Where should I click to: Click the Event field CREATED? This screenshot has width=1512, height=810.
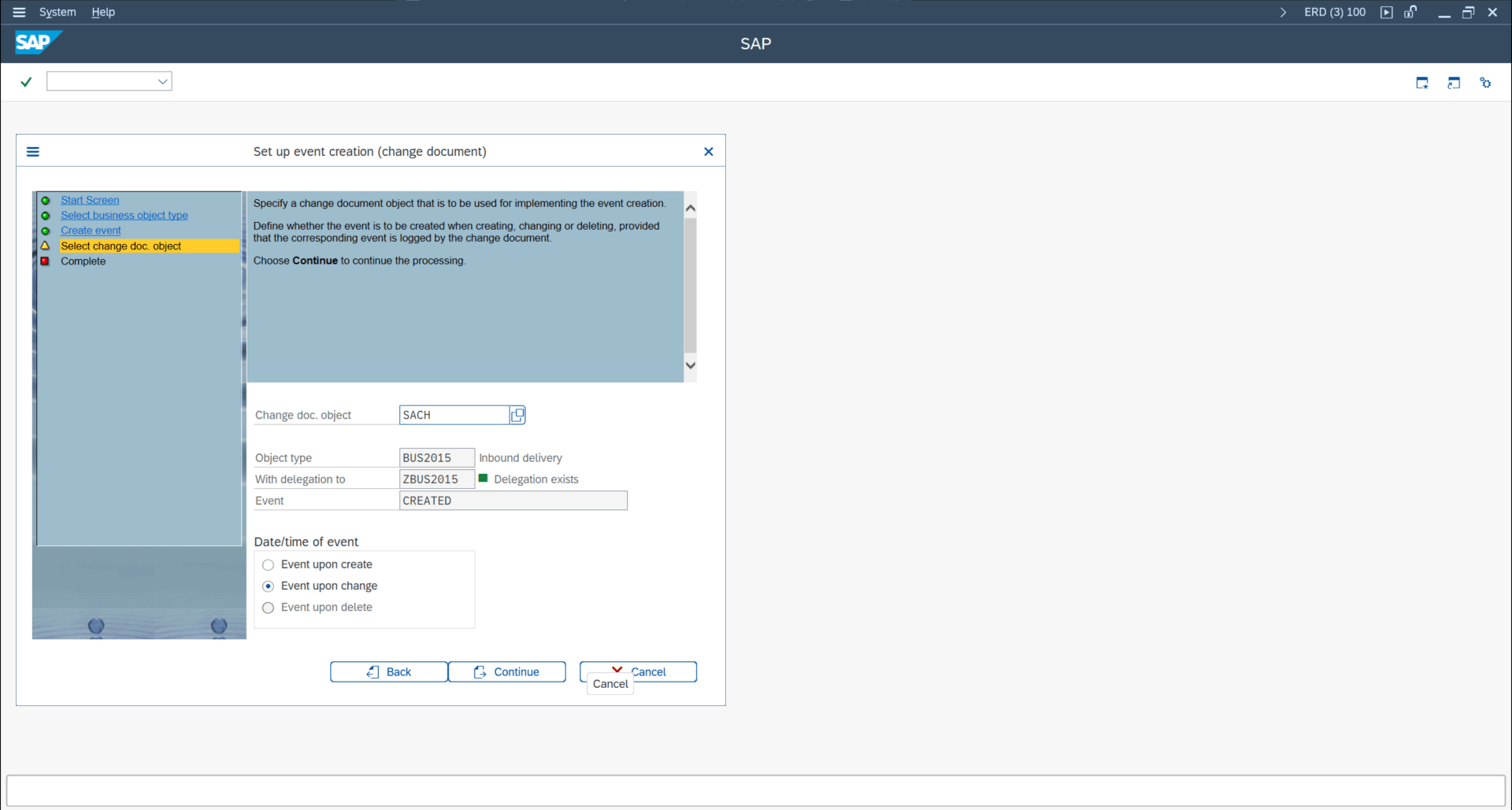(513, 501)
